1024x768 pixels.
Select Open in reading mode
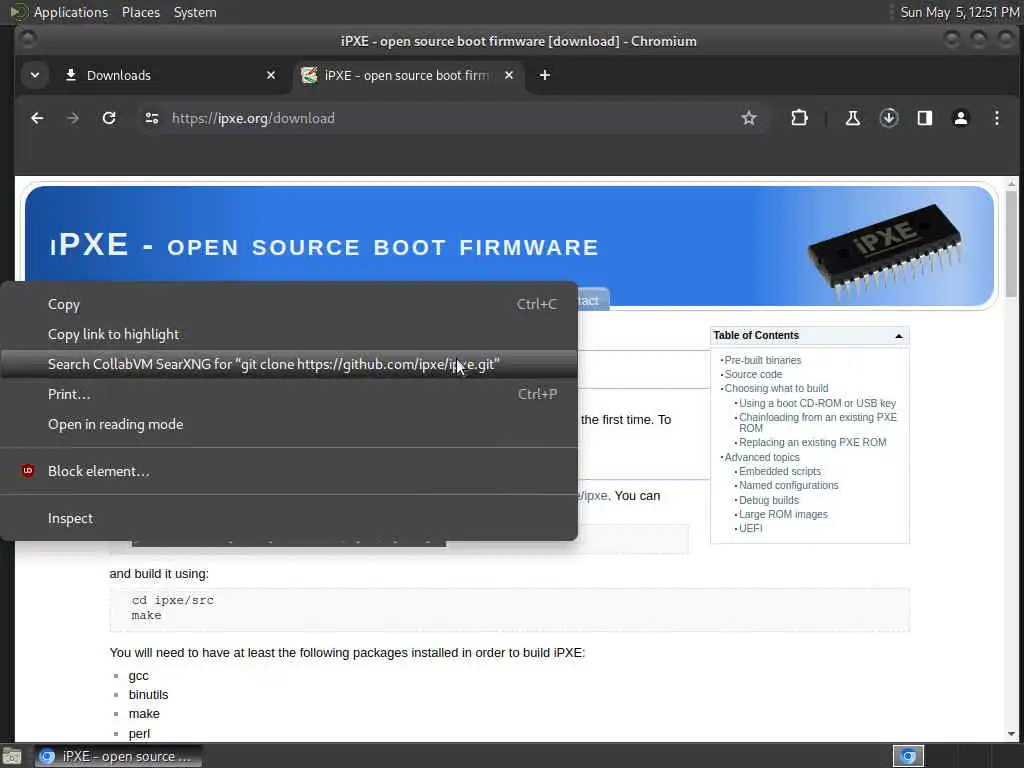289,424
